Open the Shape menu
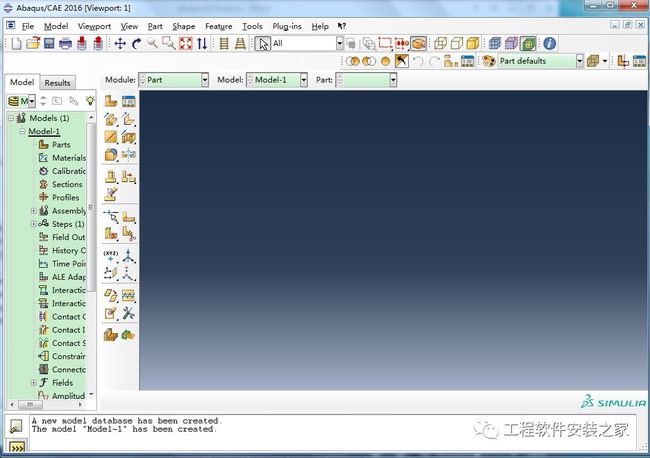Image resolution: width=650 pixels, height=458 pixels. 184,26
